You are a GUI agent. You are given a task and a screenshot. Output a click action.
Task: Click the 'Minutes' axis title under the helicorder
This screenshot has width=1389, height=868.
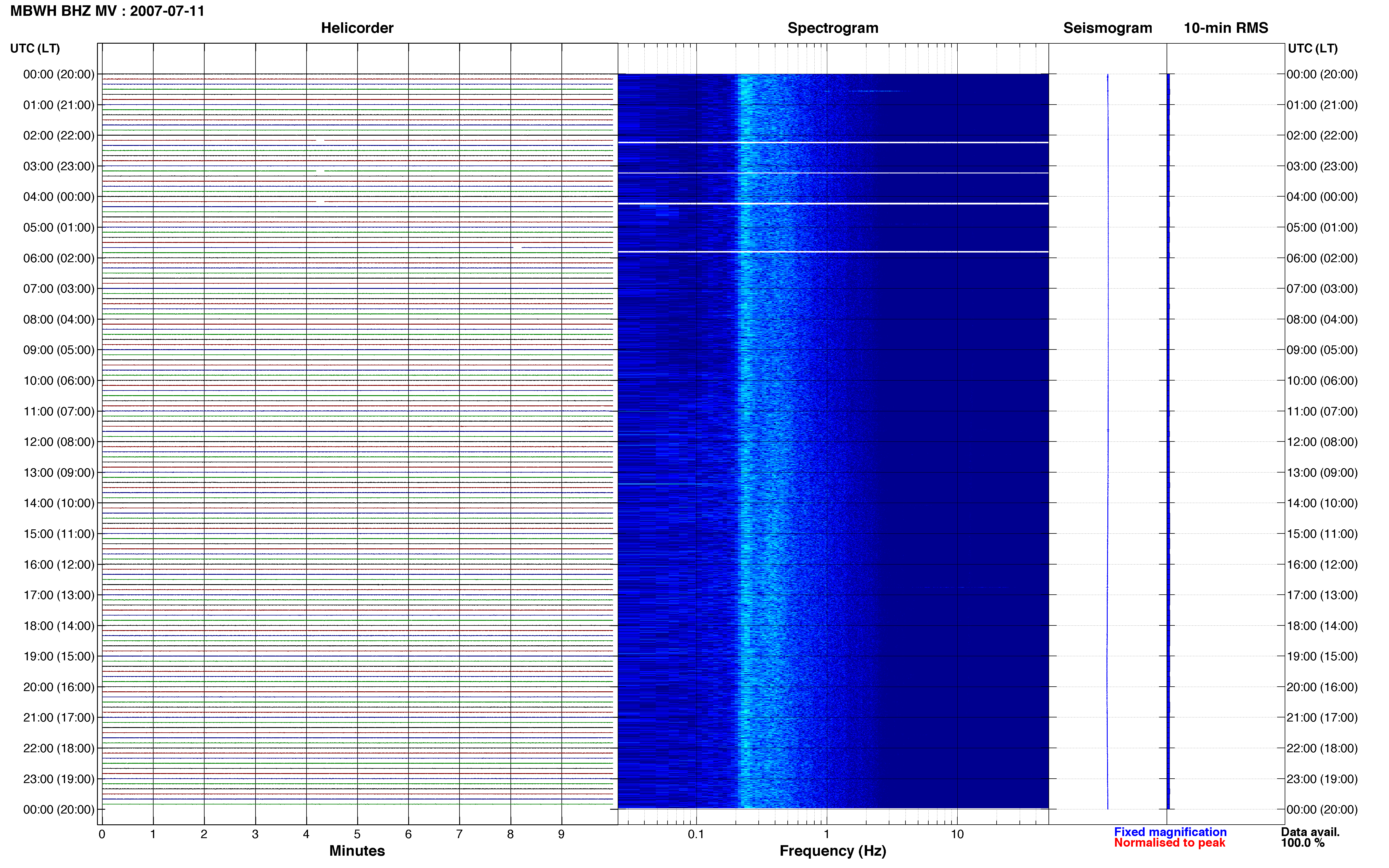point(357,851)
